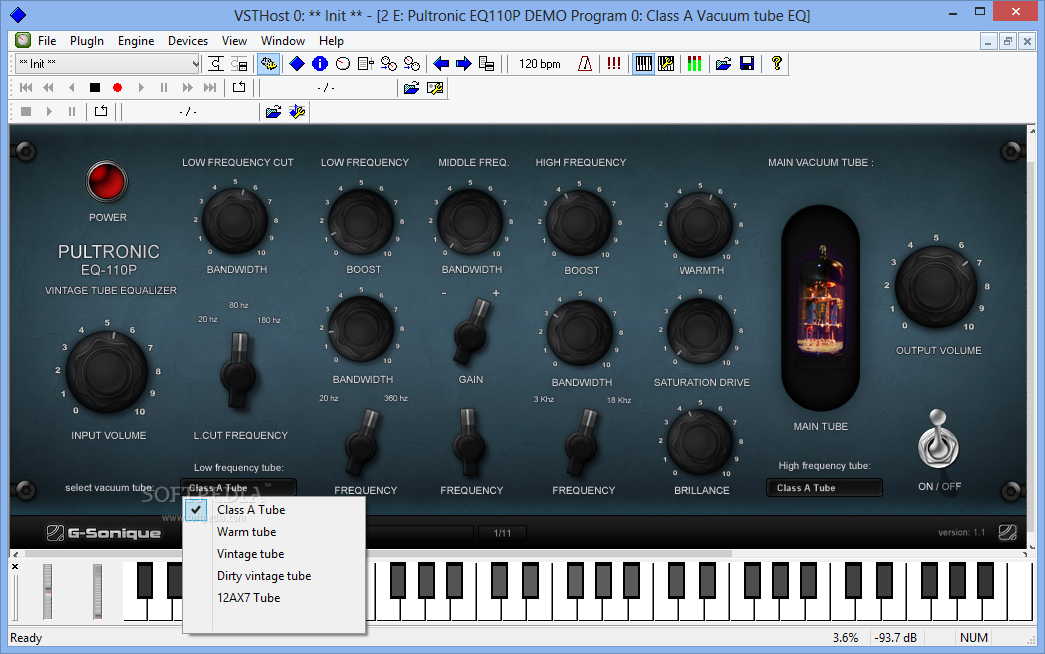Click the INPUT VOLUME knob

pyautogui.click(x=107, y=370)
